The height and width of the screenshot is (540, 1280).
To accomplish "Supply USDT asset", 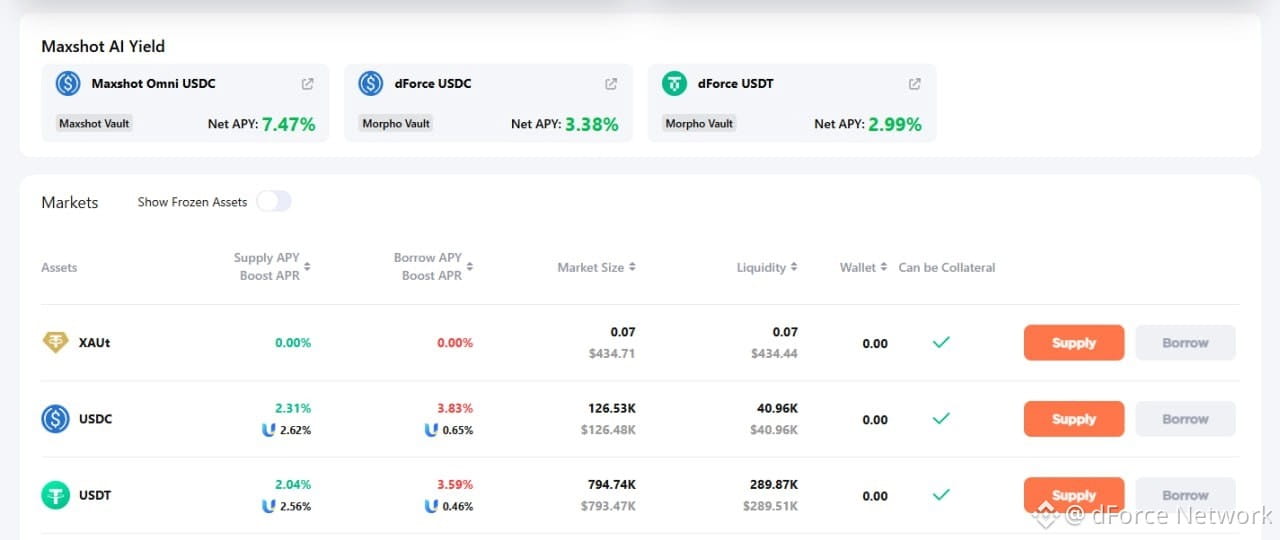I will (x=1074, y=495).
